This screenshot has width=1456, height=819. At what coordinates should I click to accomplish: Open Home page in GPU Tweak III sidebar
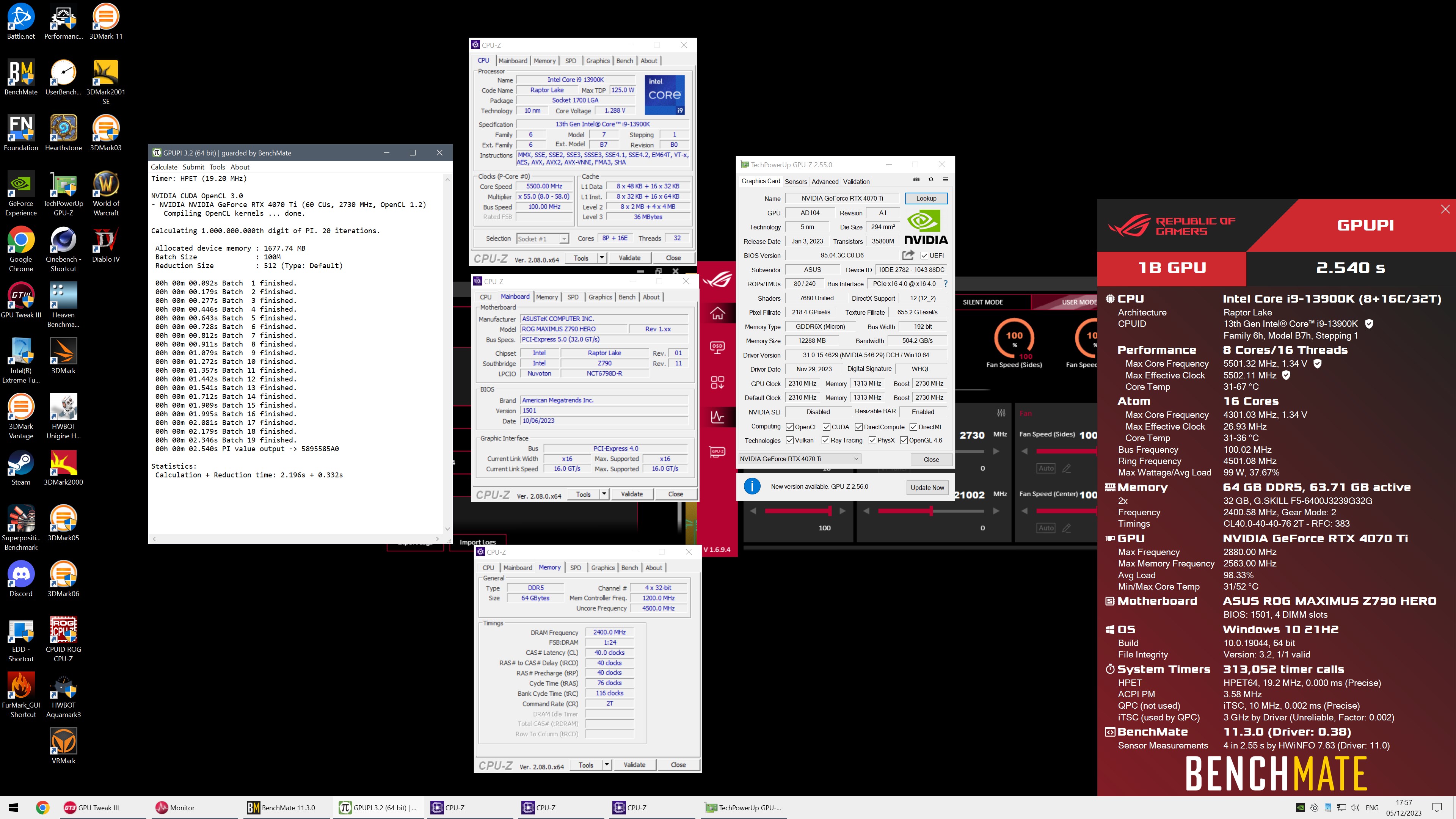click(x=717, y=314)
